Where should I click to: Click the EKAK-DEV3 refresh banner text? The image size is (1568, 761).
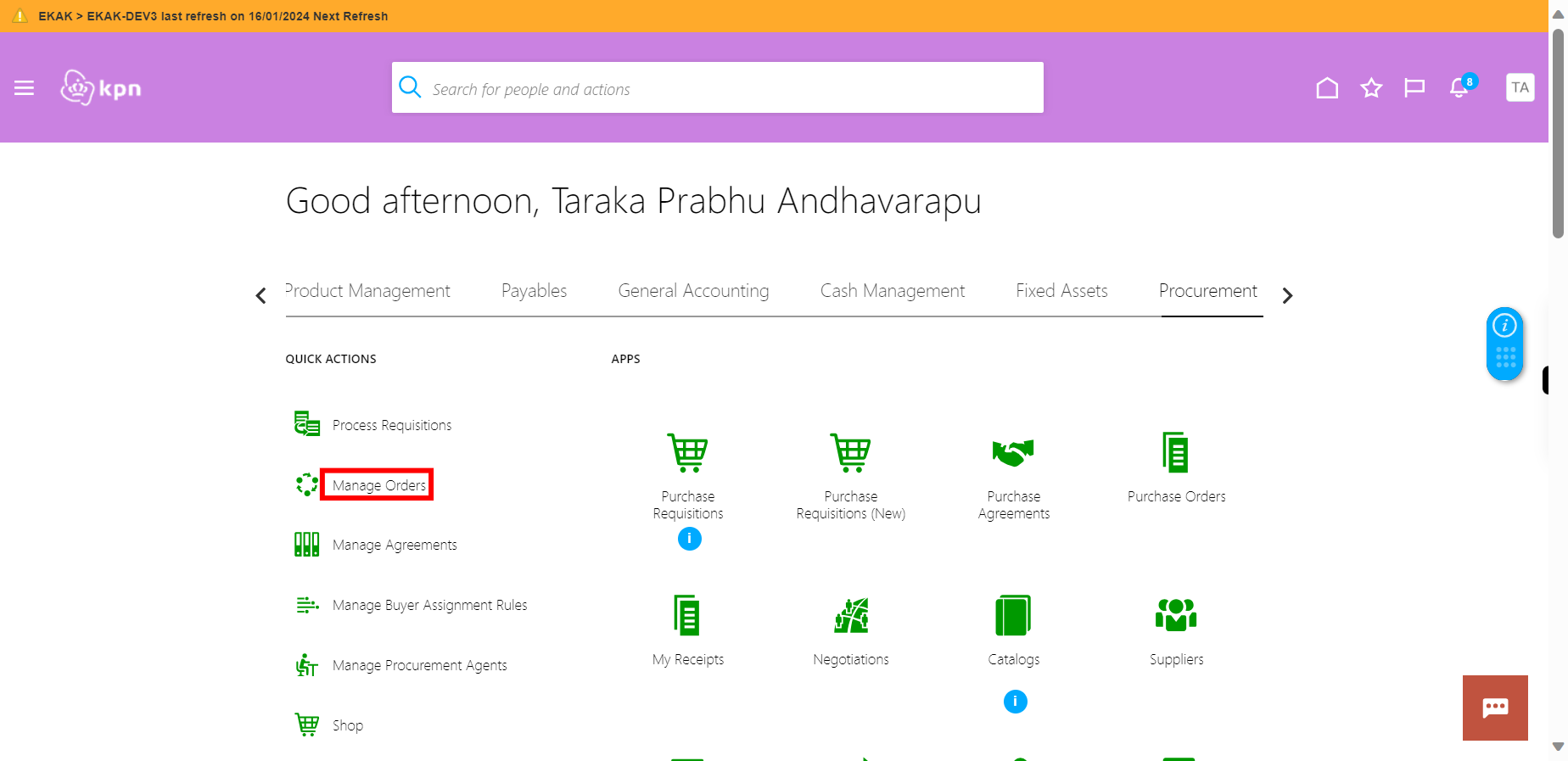click(x=213, y=16)
